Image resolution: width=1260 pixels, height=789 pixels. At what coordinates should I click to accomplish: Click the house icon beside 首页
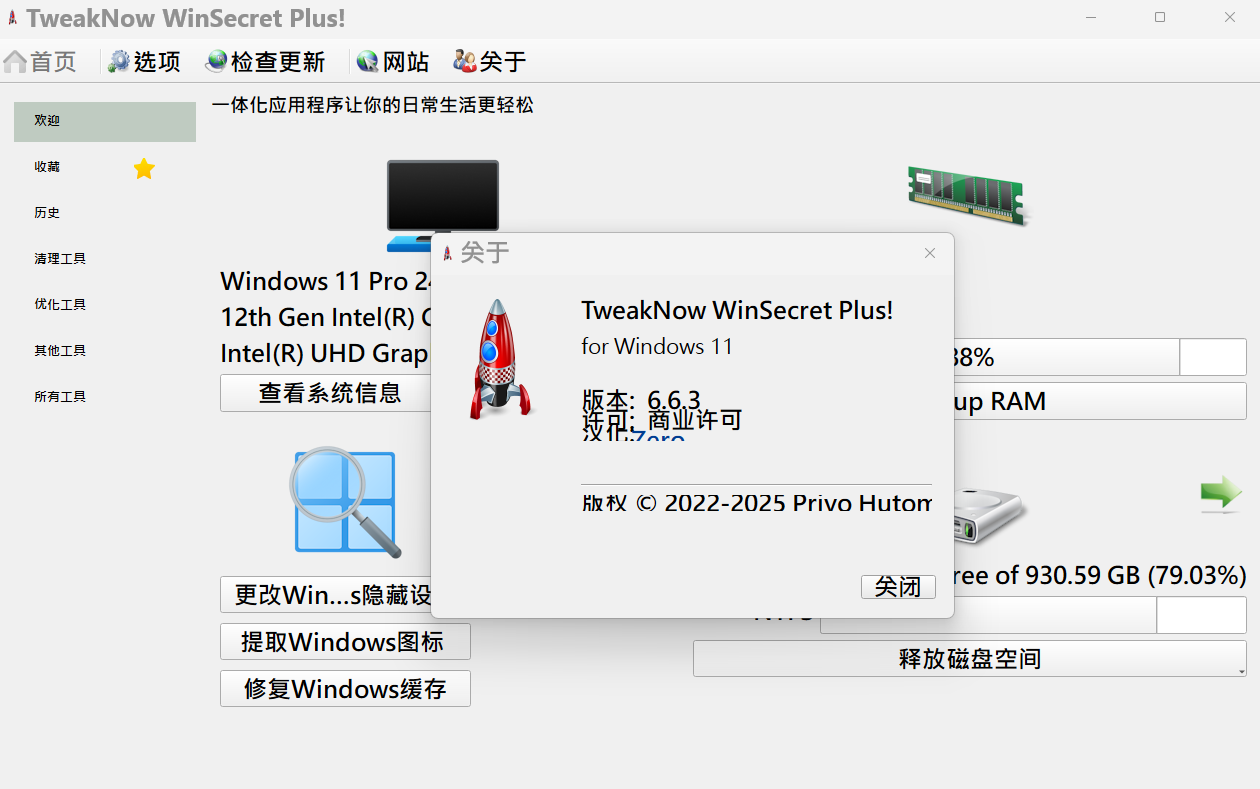point(15,62)
